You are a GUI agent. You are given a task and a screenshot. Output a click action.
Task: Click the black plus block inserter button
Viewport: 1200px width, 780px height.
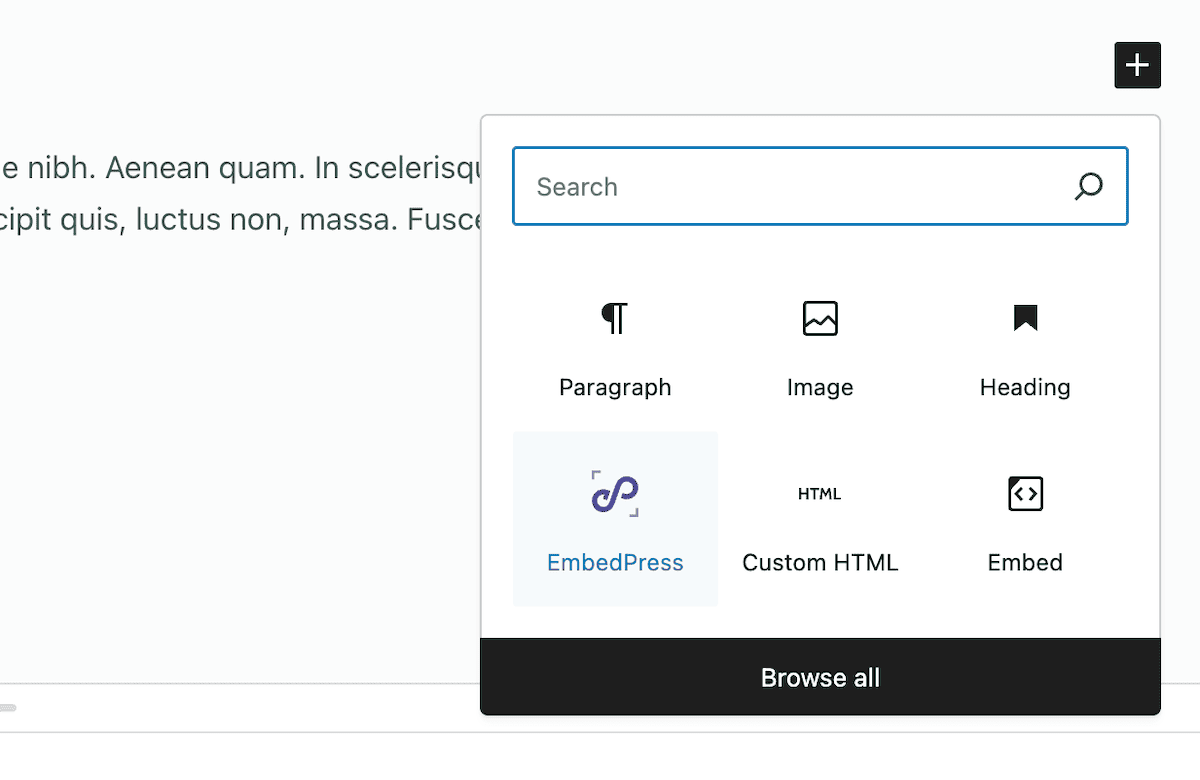click(x=1137, y=65)
